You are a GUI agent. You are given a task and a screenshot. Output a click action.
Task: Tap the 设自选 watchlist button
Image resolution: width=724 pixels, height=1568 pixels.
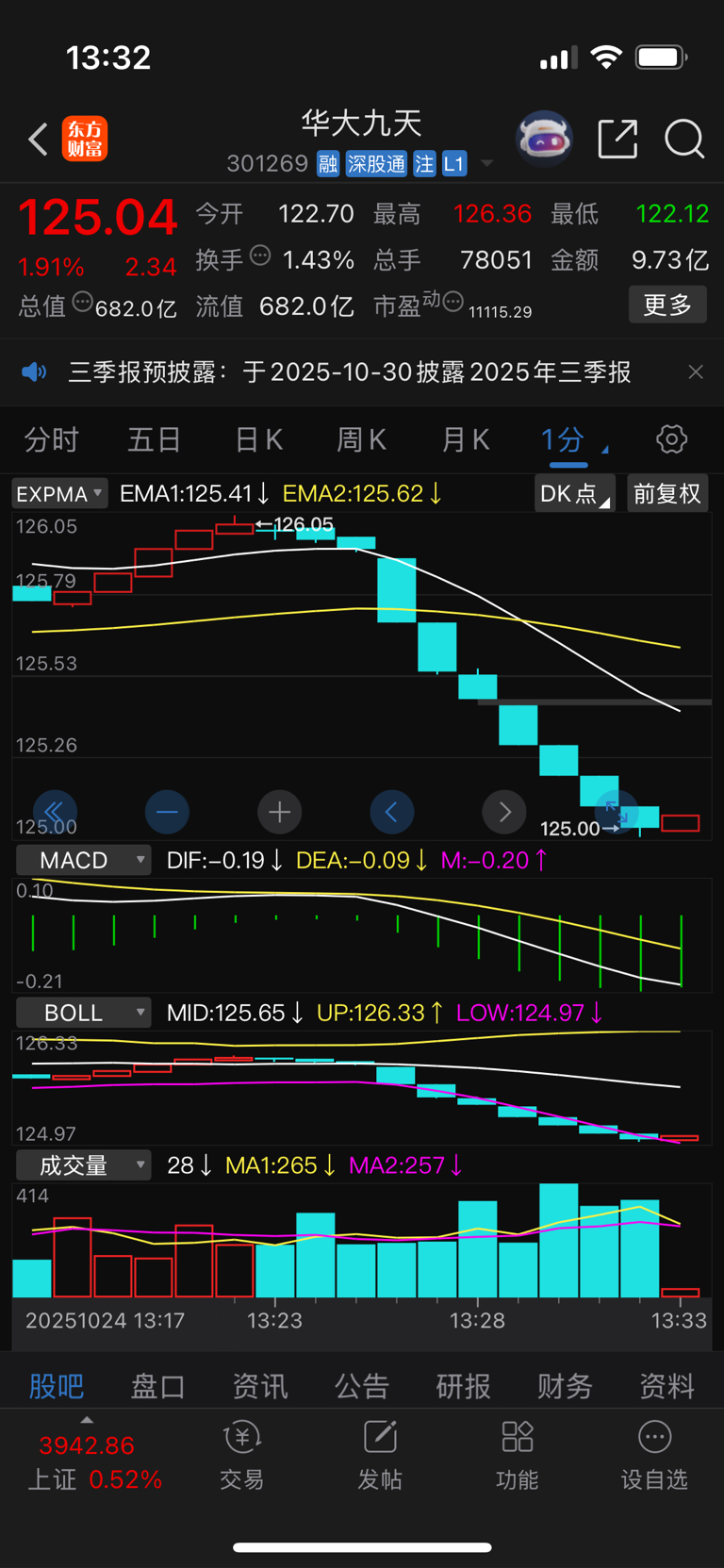(x=654, y=1457)
